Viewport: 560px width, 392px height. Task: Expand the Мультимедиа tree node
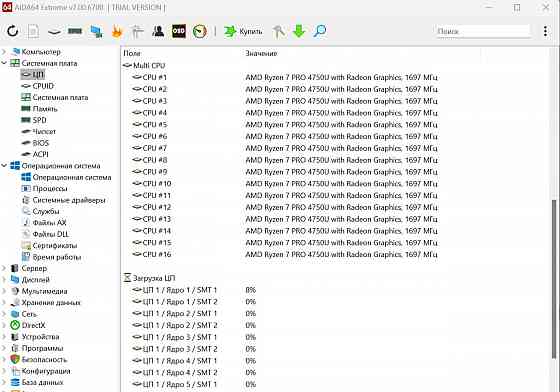(4, 291)
